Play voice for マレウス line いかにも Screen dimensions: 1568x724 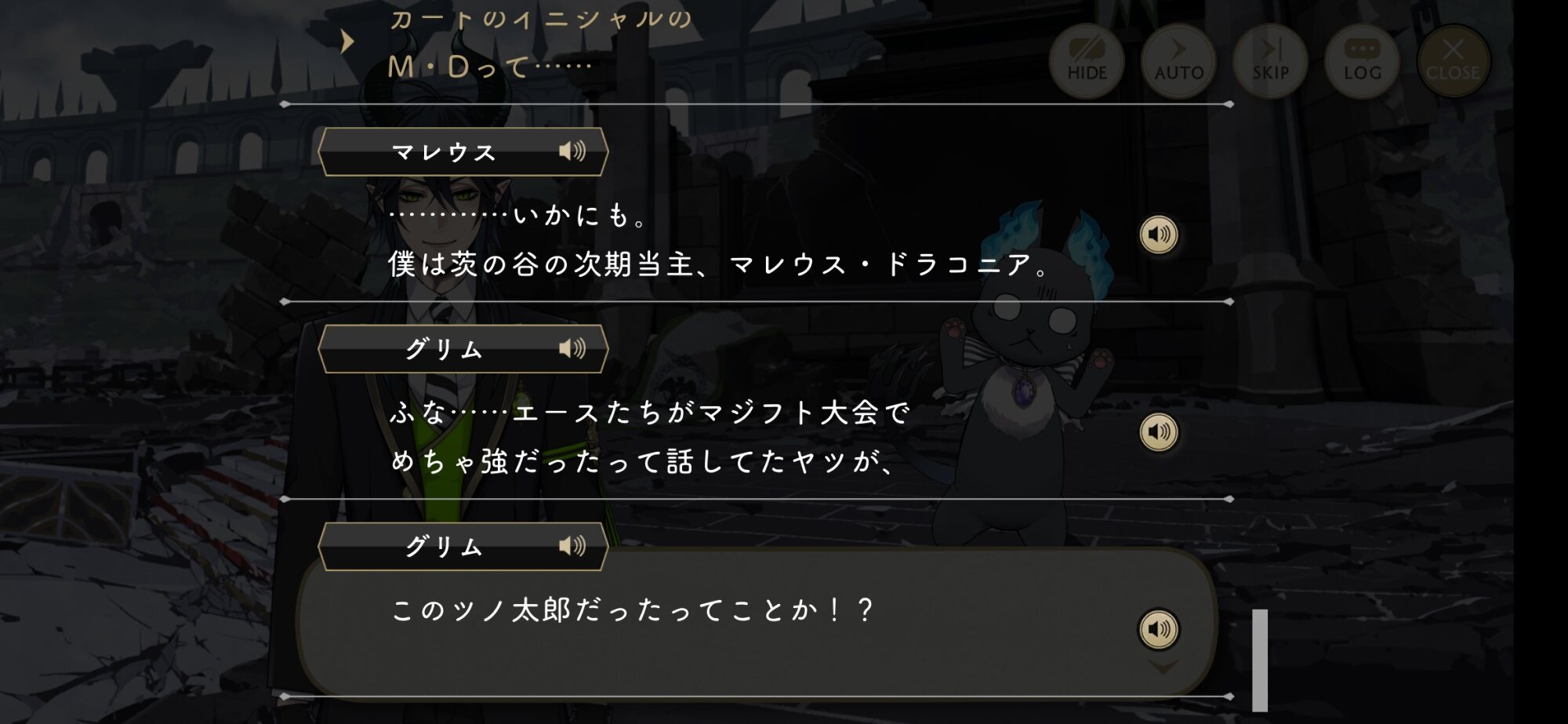pos(1159,235)
